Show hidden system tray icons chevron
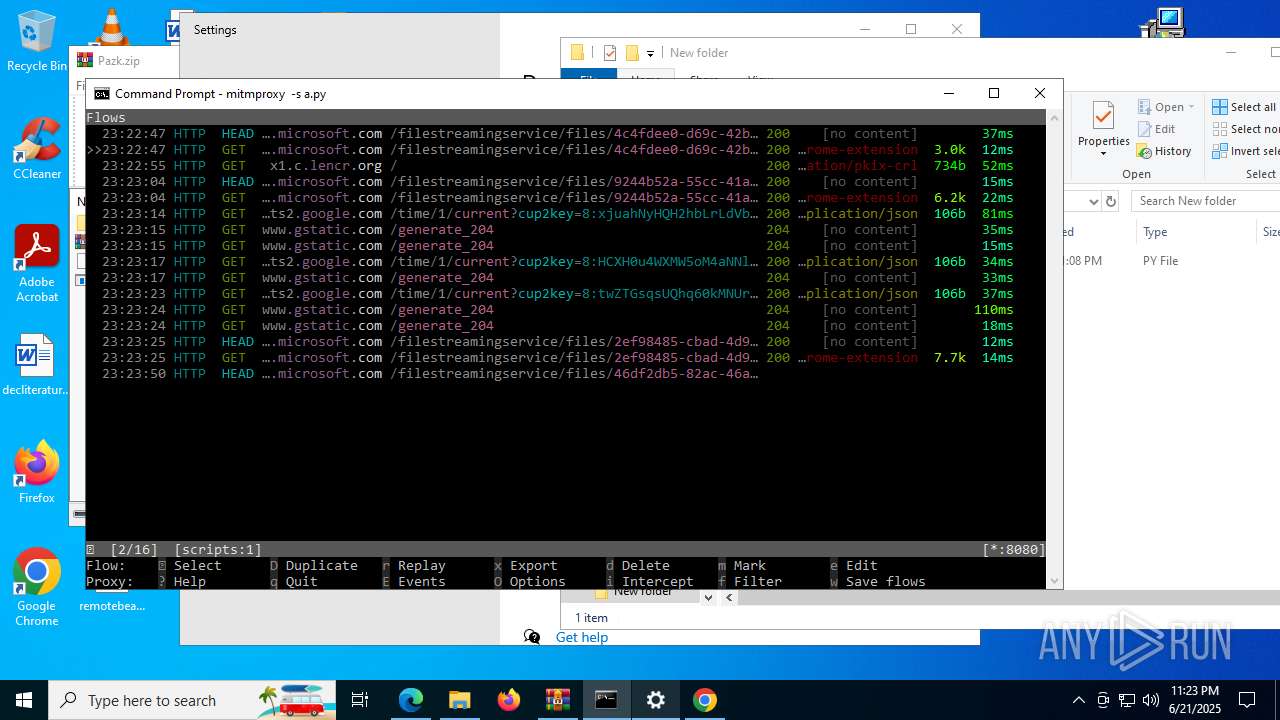Screen dimensions: 1280x720 tap(1078, 700)
